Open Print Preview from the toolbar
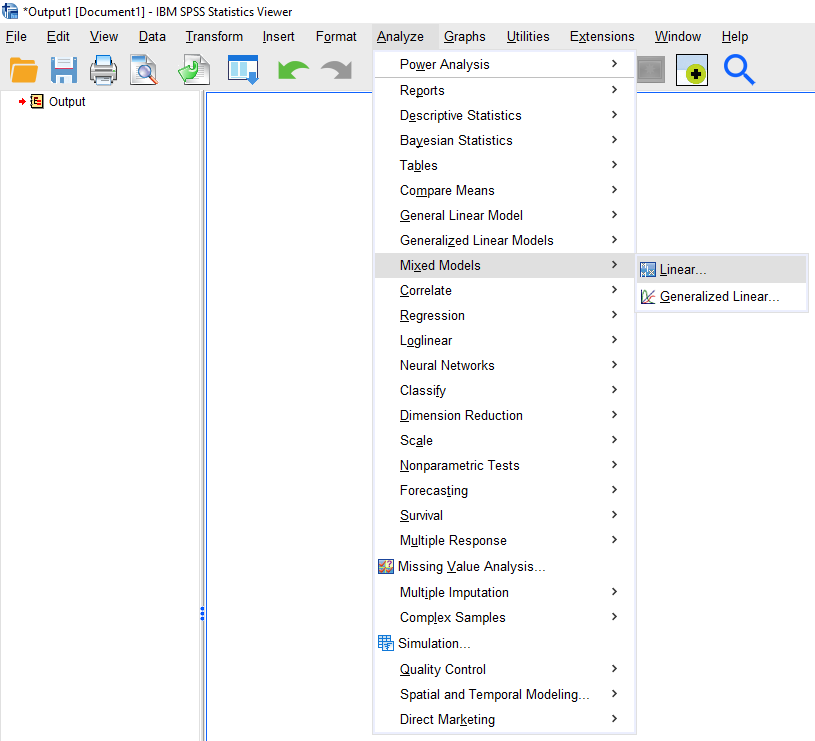Image resolution: width=815 pixels, height=741 pixels. click(x=144, y=70)
